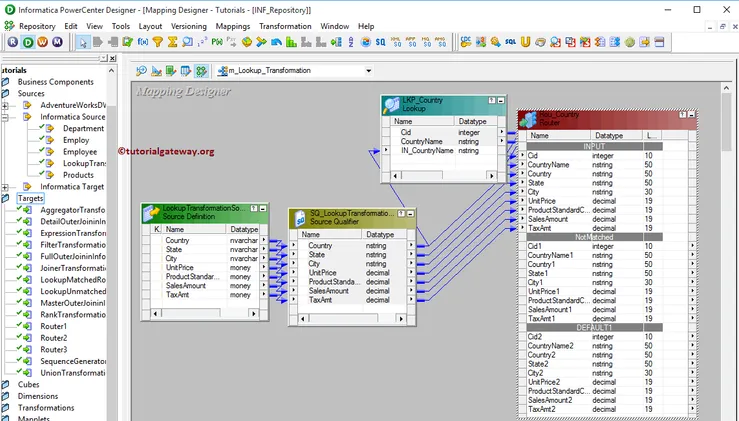Select SequenceGenerator target in tree
The image size is (739, 421).
[73, 361]
